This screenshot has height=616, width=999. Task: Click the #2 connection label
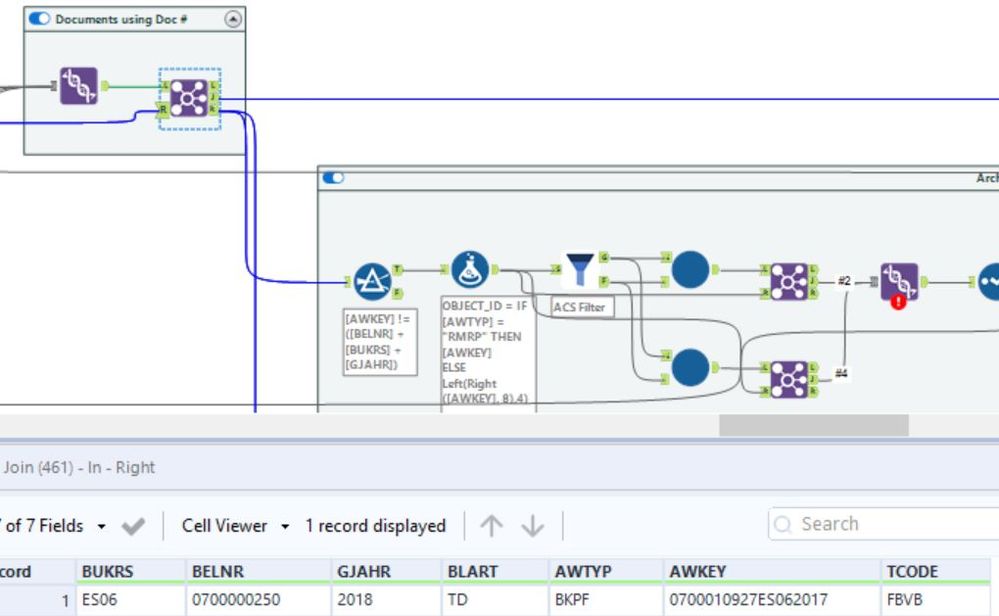click(844, 281)
